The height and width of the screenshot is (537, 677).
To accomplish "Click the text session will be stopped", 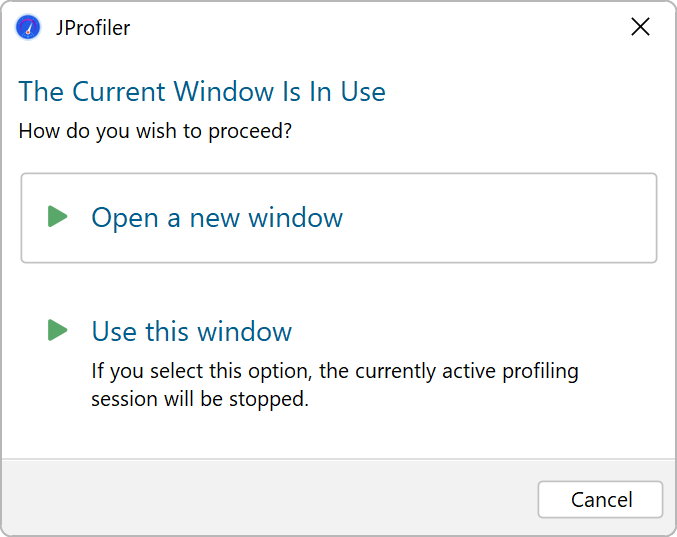I will (x=200, y=399).
